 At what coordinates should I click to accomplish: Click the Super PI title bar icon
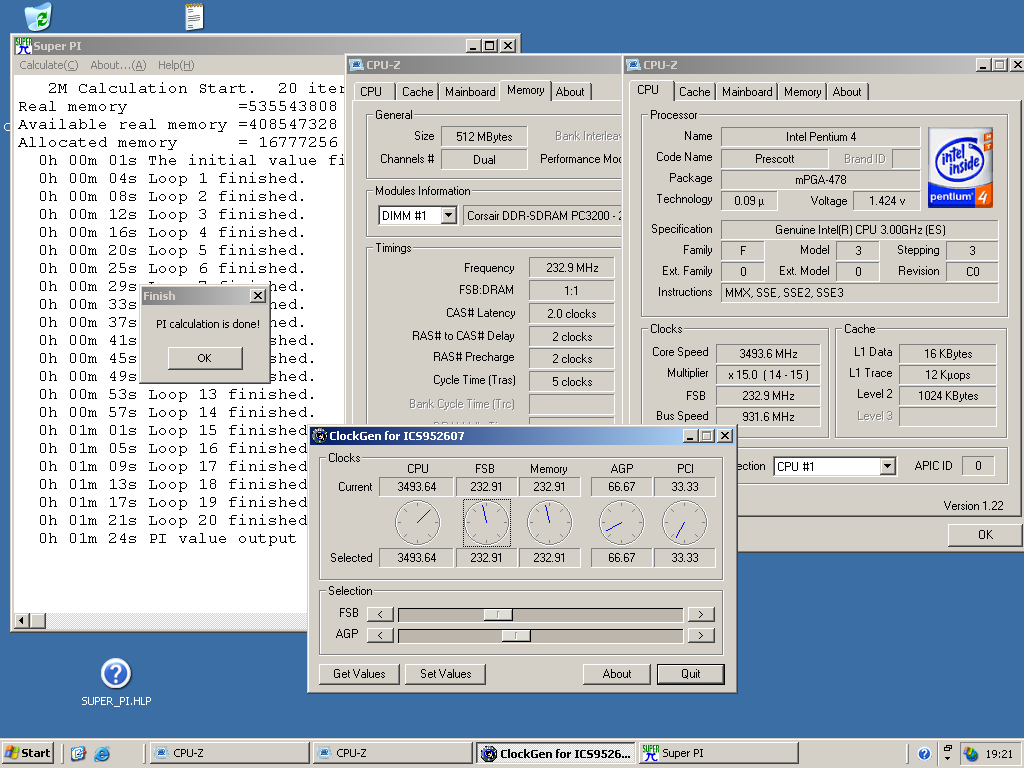(23, 46)
